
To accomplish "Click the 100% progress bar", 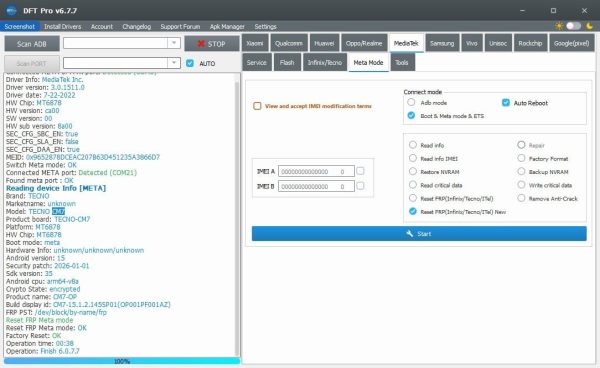I will (x=122, y=361).
